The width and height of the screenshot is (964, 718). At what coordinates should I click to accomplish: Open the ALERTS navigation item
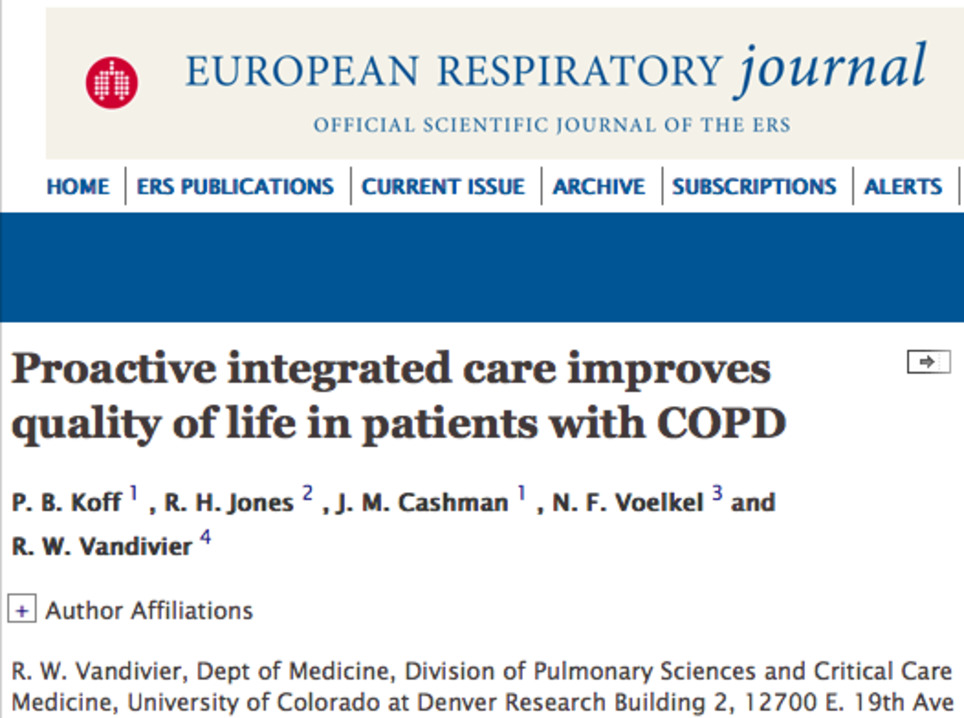[x=903, y=187]
